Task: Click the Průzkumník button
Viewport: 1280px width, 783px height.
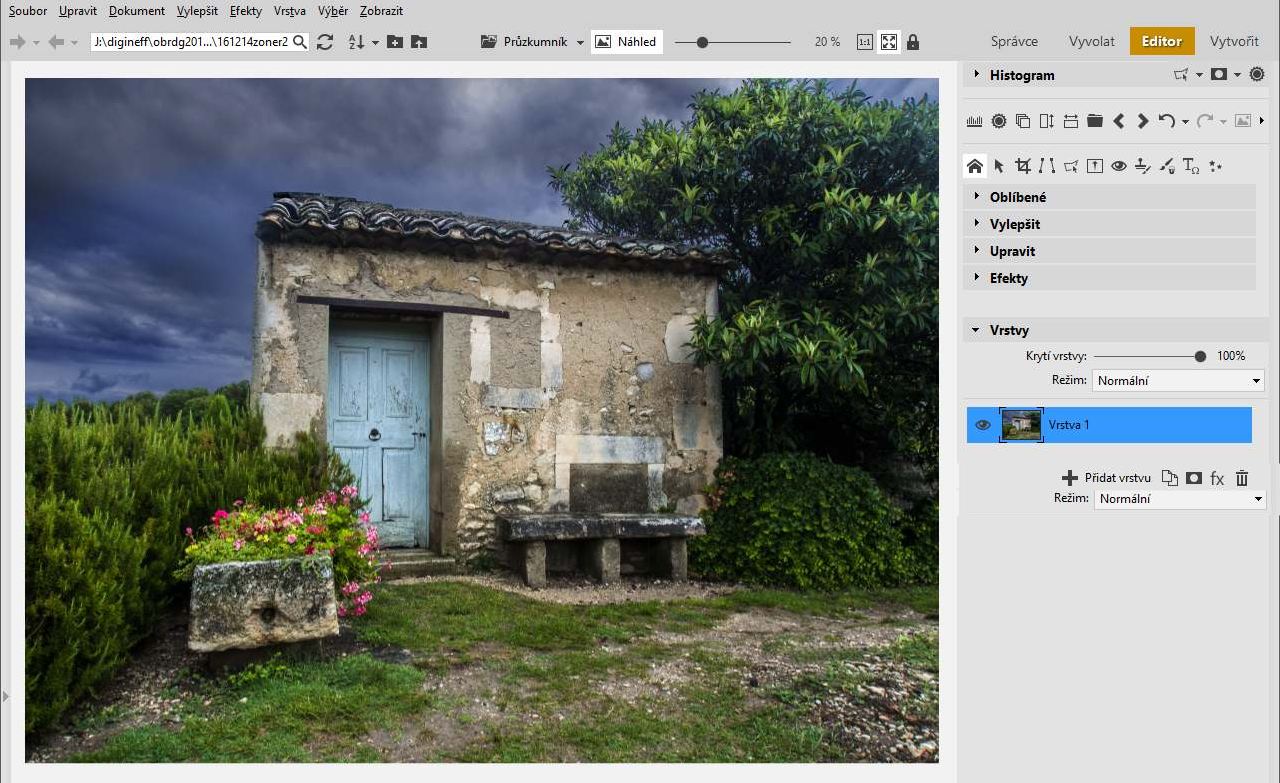Action: pos(524,42)
